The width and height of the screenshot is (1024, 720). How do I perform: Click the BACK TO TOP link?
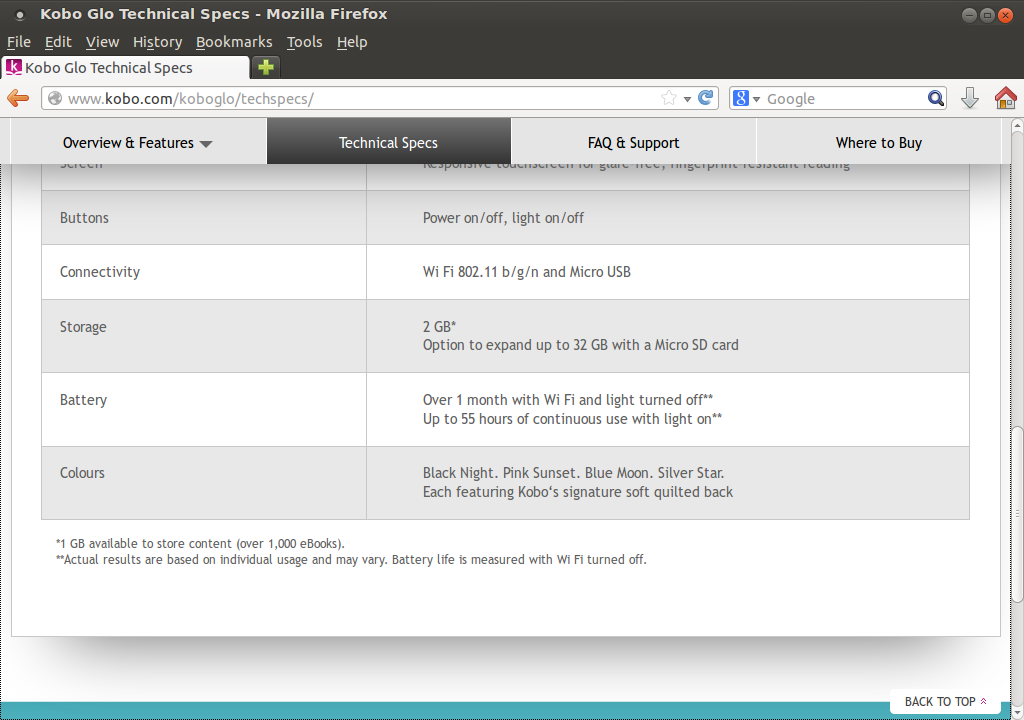945,702
